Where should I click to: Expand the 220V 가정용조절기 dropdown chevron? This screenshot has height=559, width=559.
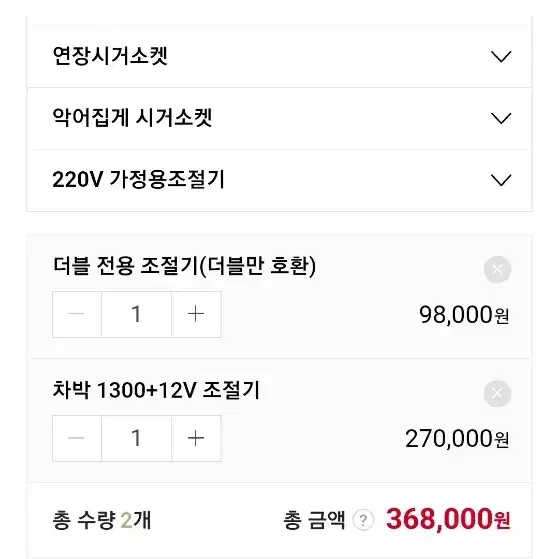[x=501, y=180]
